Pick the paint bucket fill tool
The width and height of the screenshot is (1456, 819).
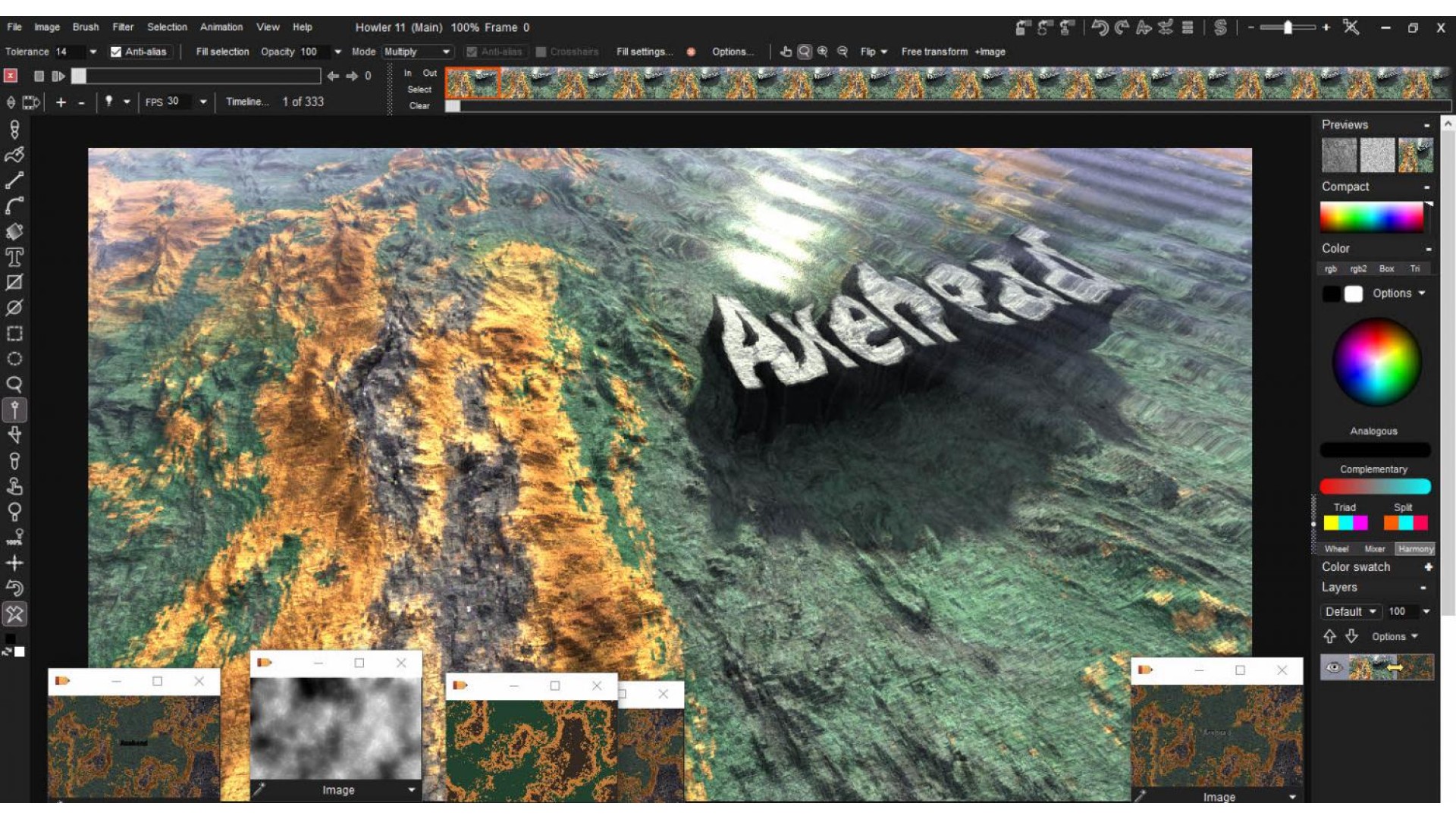point(14,231)
